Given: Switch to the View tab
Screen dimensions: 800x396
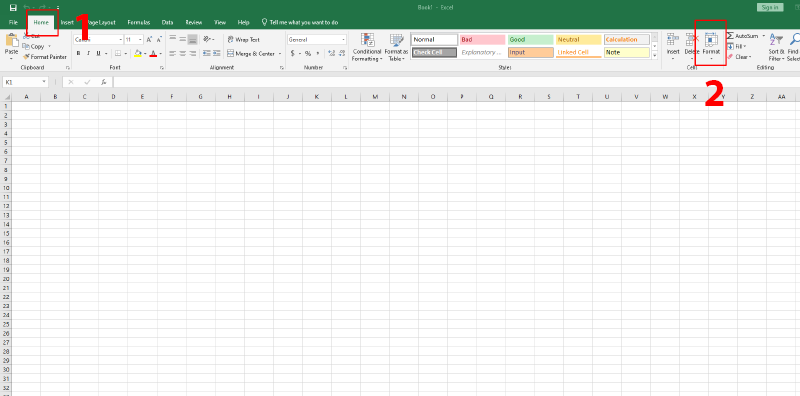Looking at the screenshot, I should pyautogui.click(x=220, y=22).
